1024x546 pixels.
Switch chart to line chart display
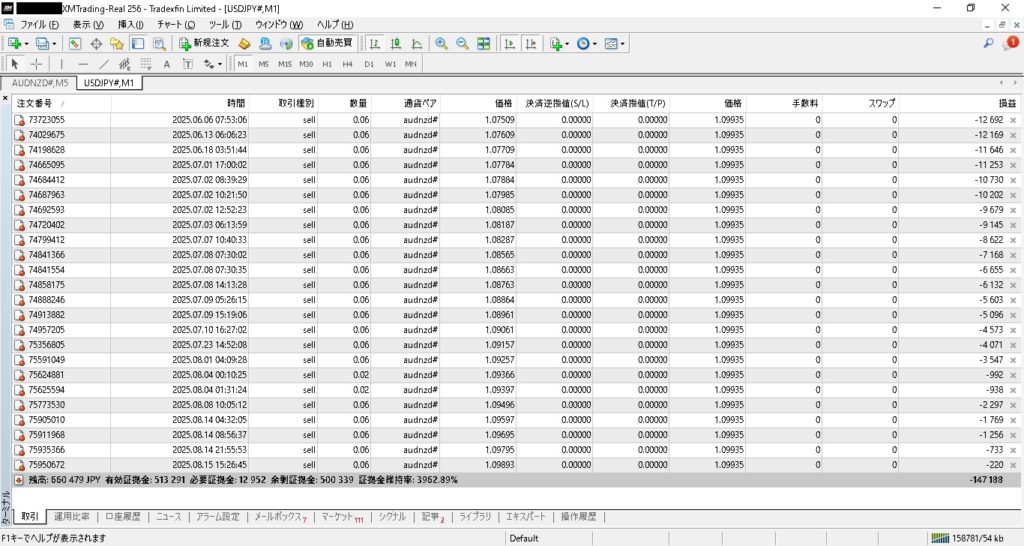pos(417,44)
